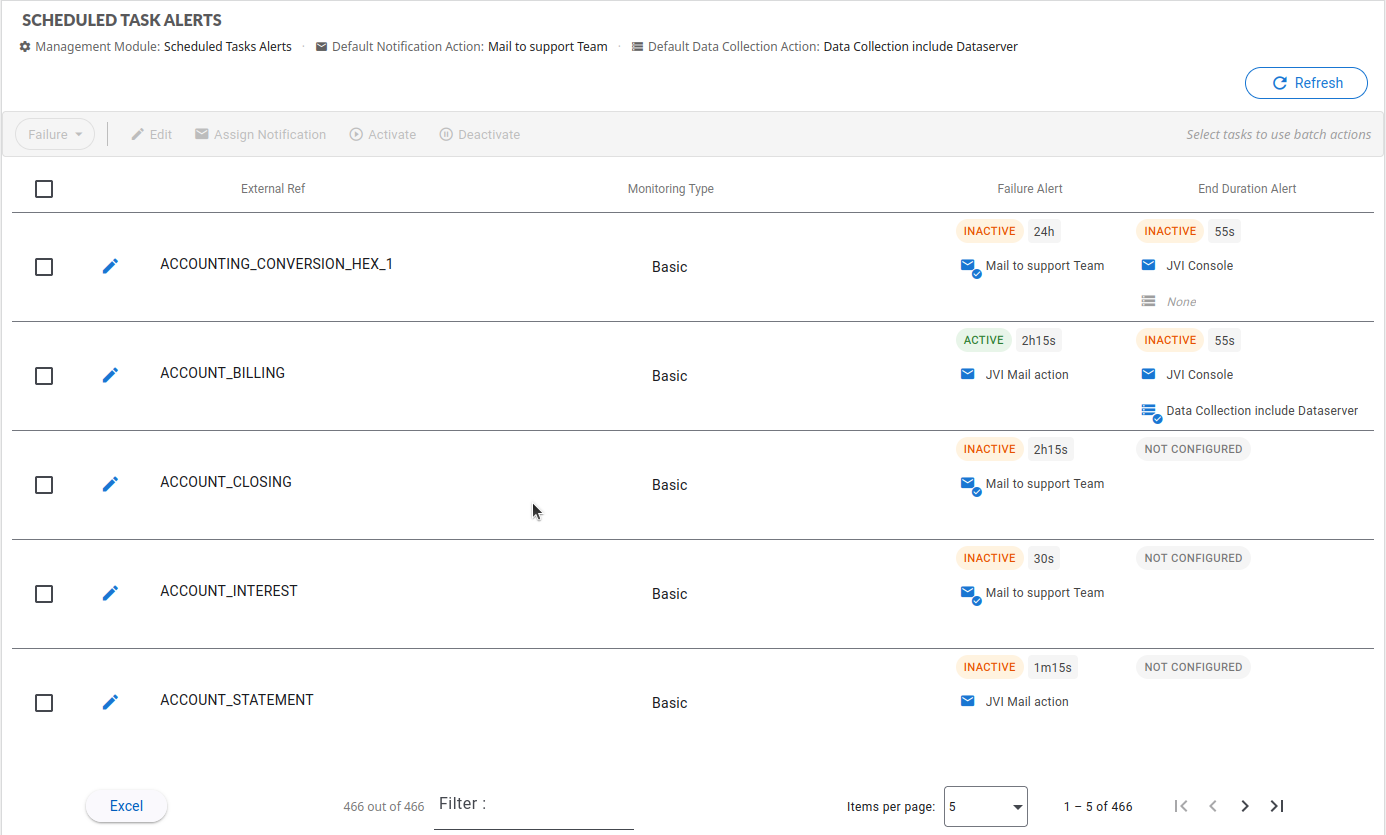Sort by External Ref column header
The image size is (1386, 835).
coord(273,189)
